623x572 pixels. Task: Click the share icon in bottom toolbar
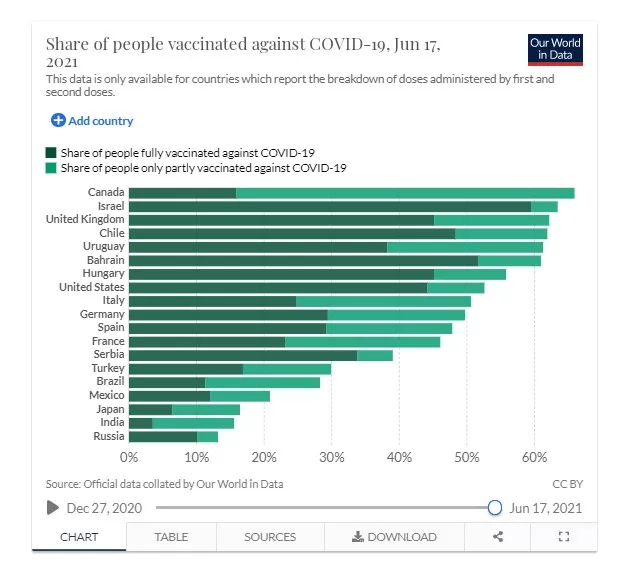click(498, 537)
